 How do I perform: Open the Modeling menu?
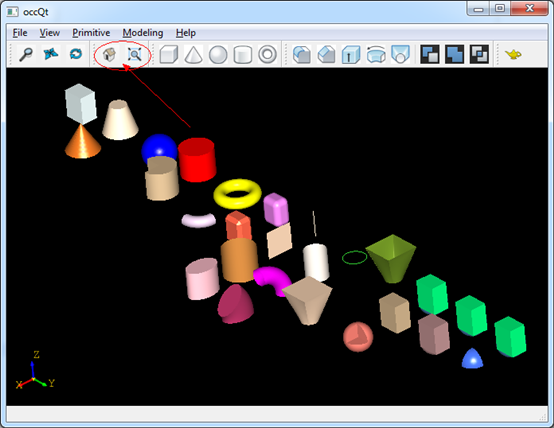pos(143,33)
